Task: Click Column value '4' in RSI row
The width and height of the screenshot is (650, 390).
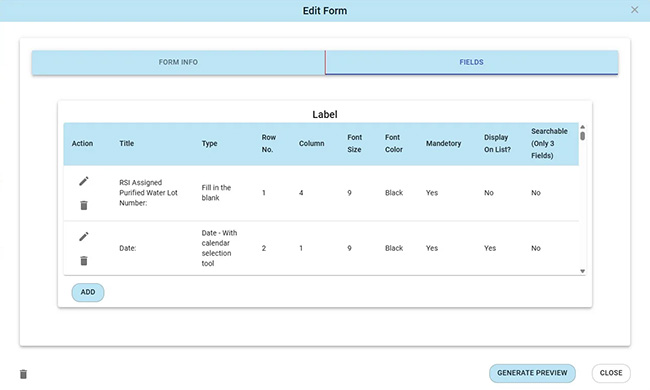Action: pyautogui.click(x=301, y=193)
